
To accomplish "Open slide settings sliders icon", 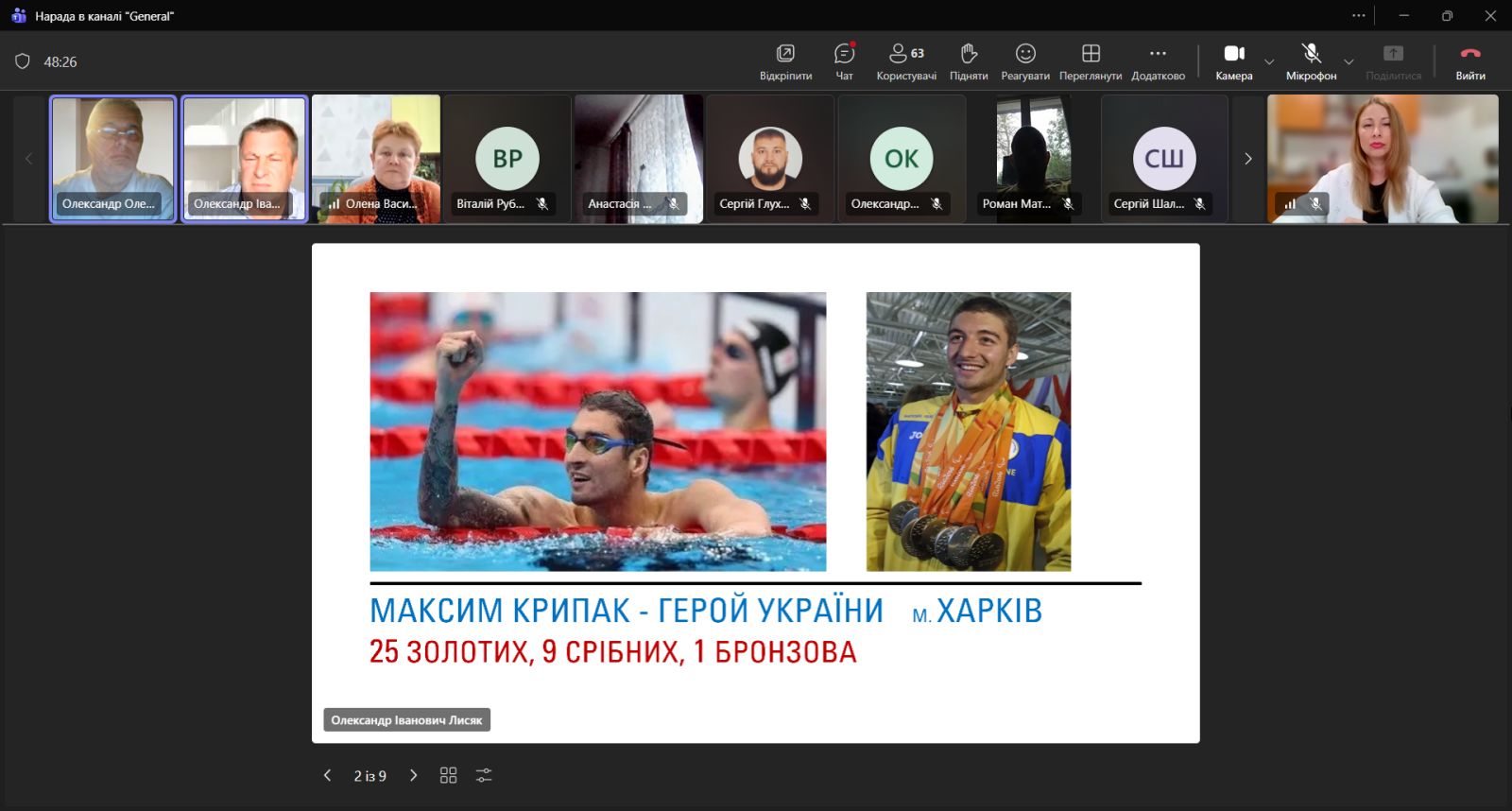I will [x=484, y=775].
